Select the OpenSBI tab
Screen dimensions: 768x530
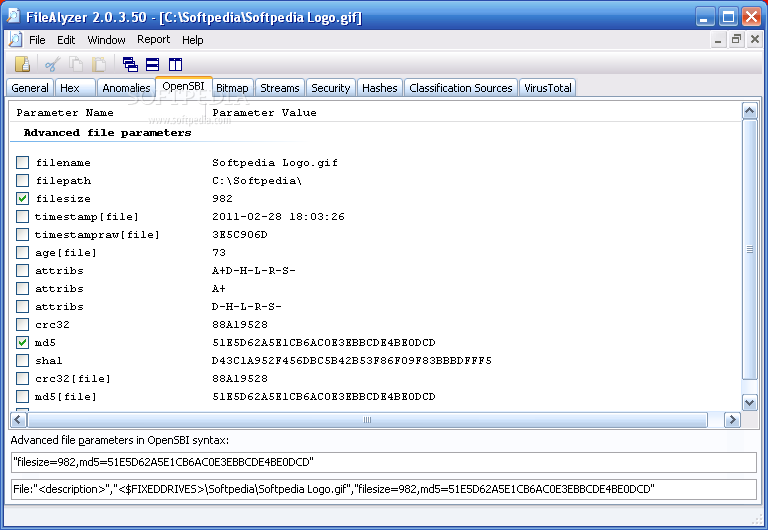point(184,86)
